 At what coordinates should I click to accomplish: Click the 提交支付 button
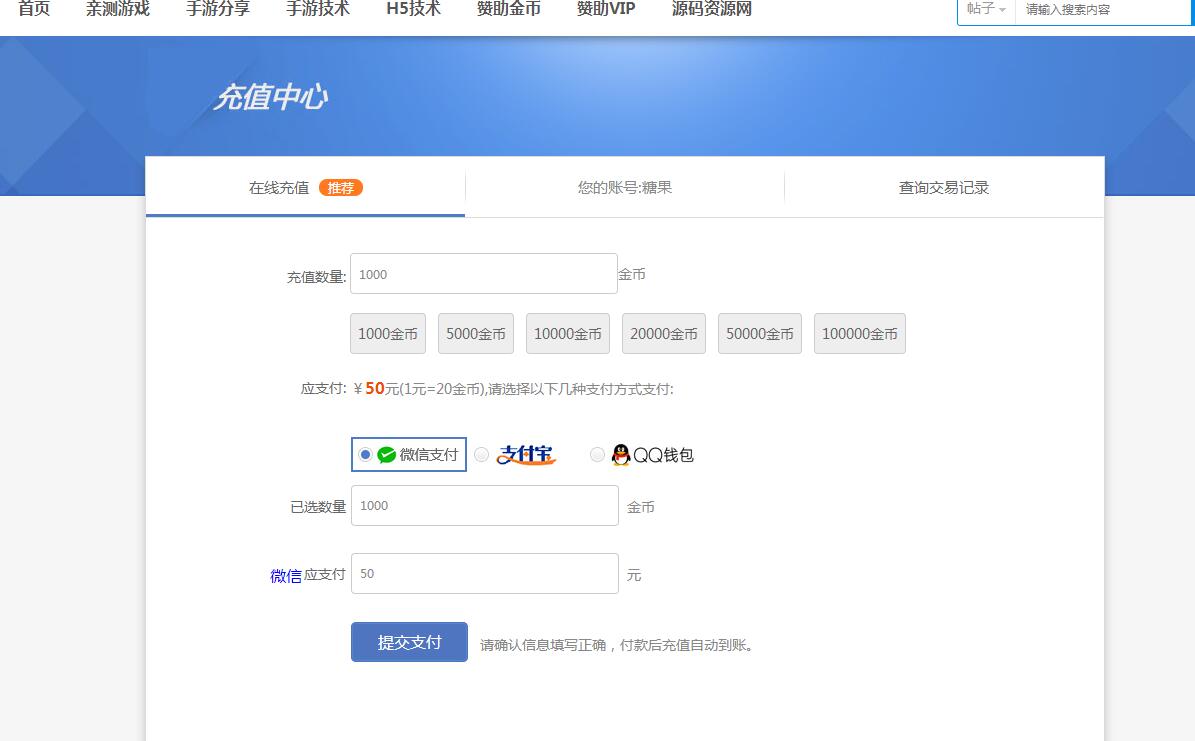coord(409,642)
